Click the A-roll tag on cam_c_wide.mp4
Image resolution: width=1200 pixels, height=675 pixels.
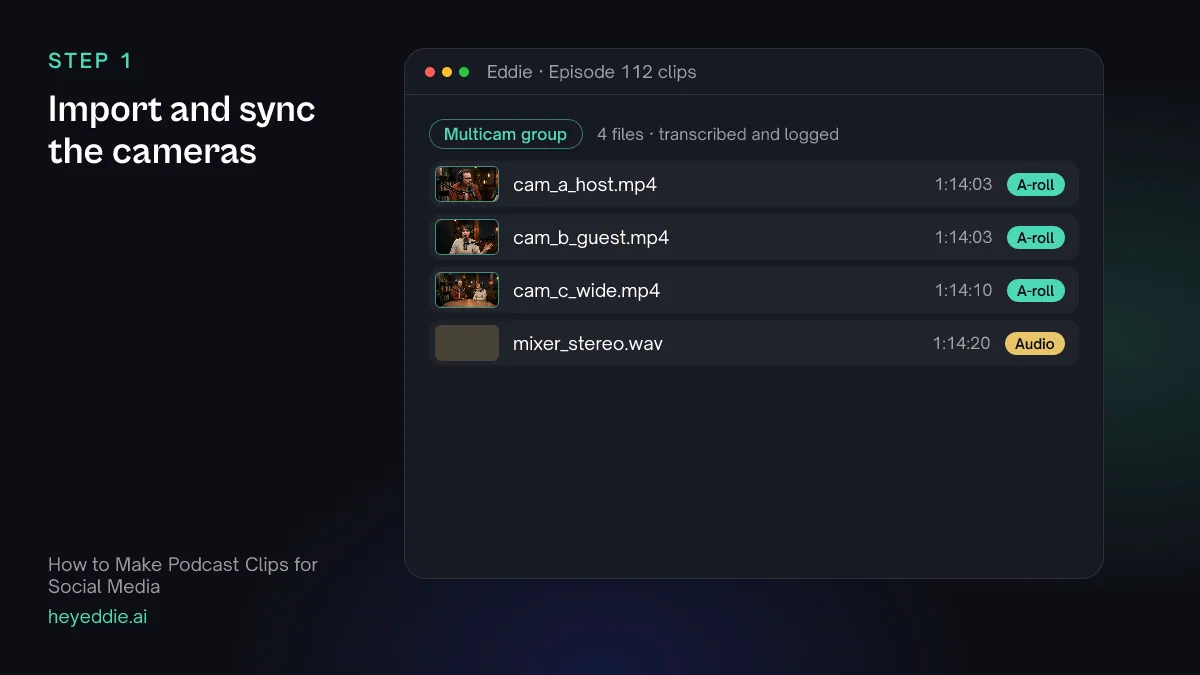(1035, 290)
